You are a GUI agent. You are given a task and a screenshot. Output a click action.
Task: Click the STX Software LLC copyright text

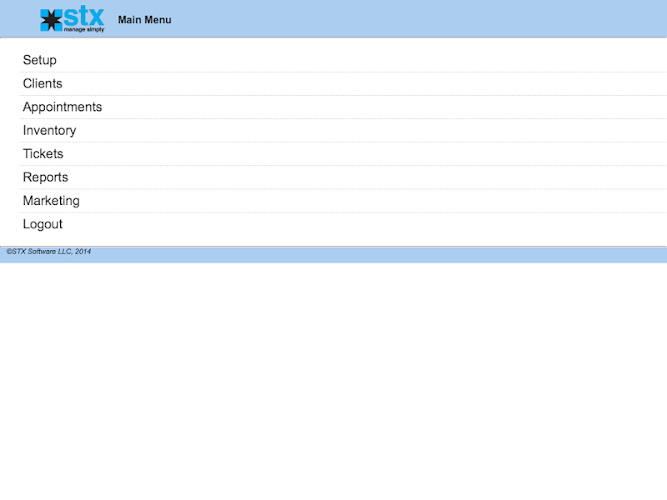point(48,251)
